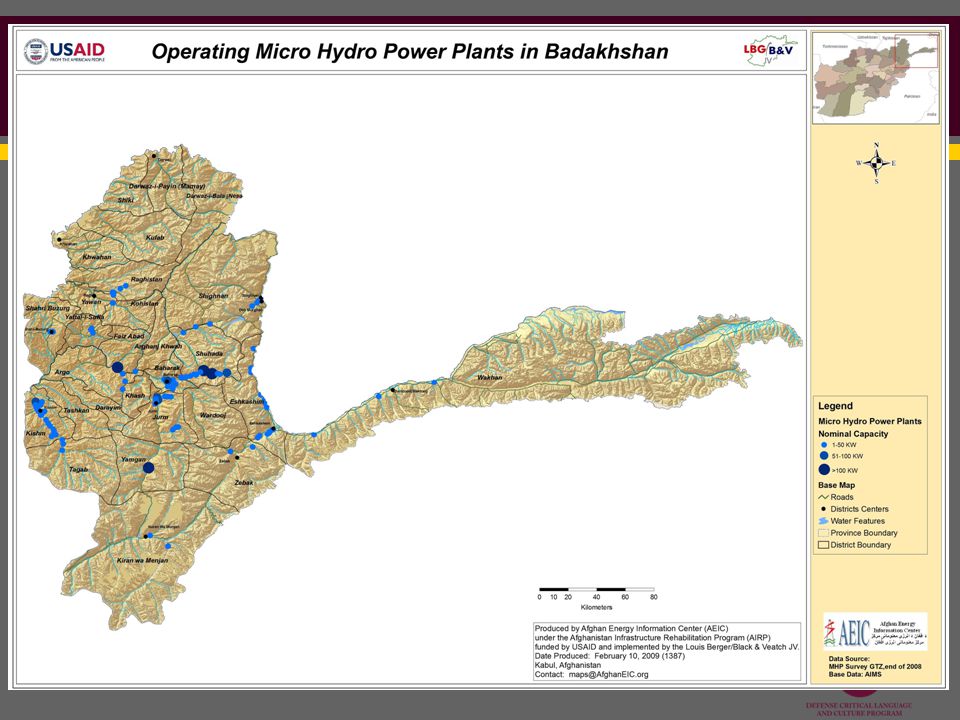The image size is (960, 720).
Task: Select the 1-50 KW legend dot
Action: click(x=823, y=445)
